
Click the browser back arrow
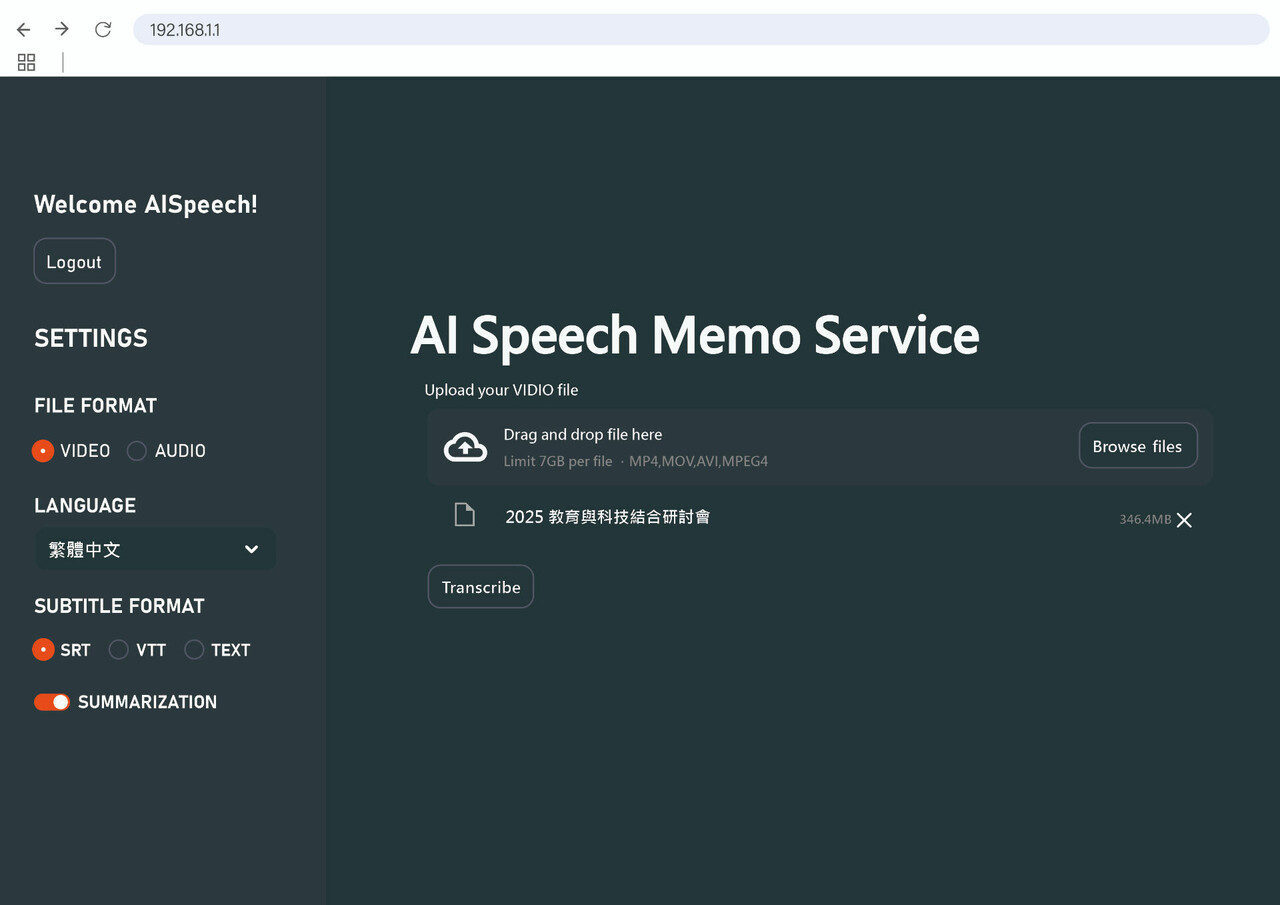pyautogui.click(x=23, y=29)
